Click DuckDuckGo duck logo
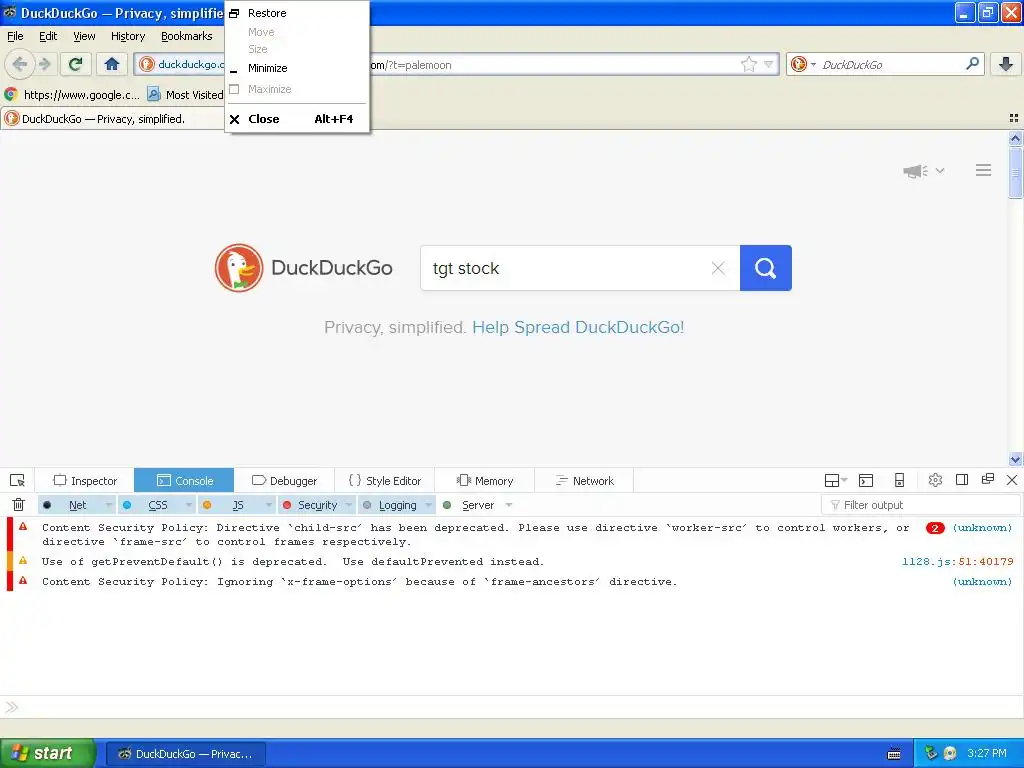Viewport: 1024px width, 768px height. 238,268
